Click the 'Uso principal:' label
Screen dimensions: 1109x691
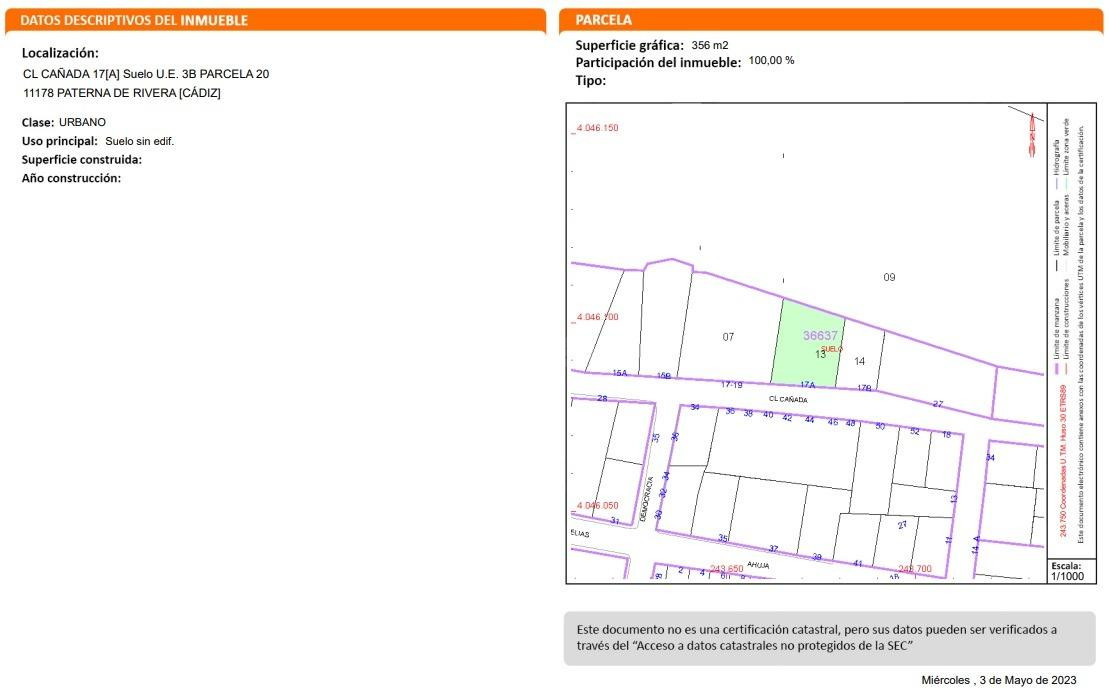pyautogui.click(x=59, y=141)
